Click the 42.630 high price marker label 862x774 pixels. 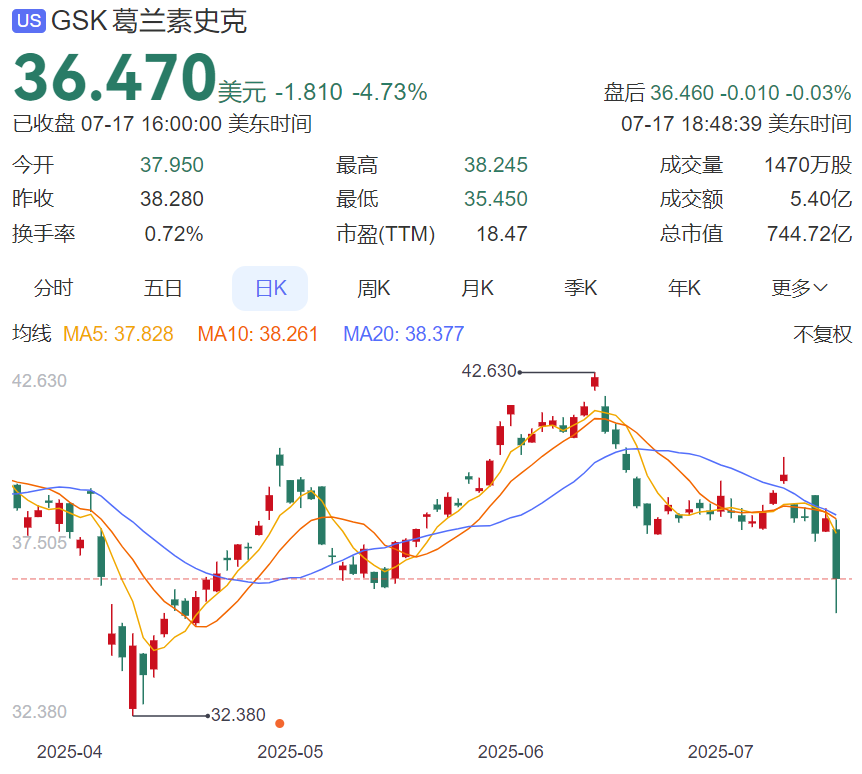click(489, 371)
